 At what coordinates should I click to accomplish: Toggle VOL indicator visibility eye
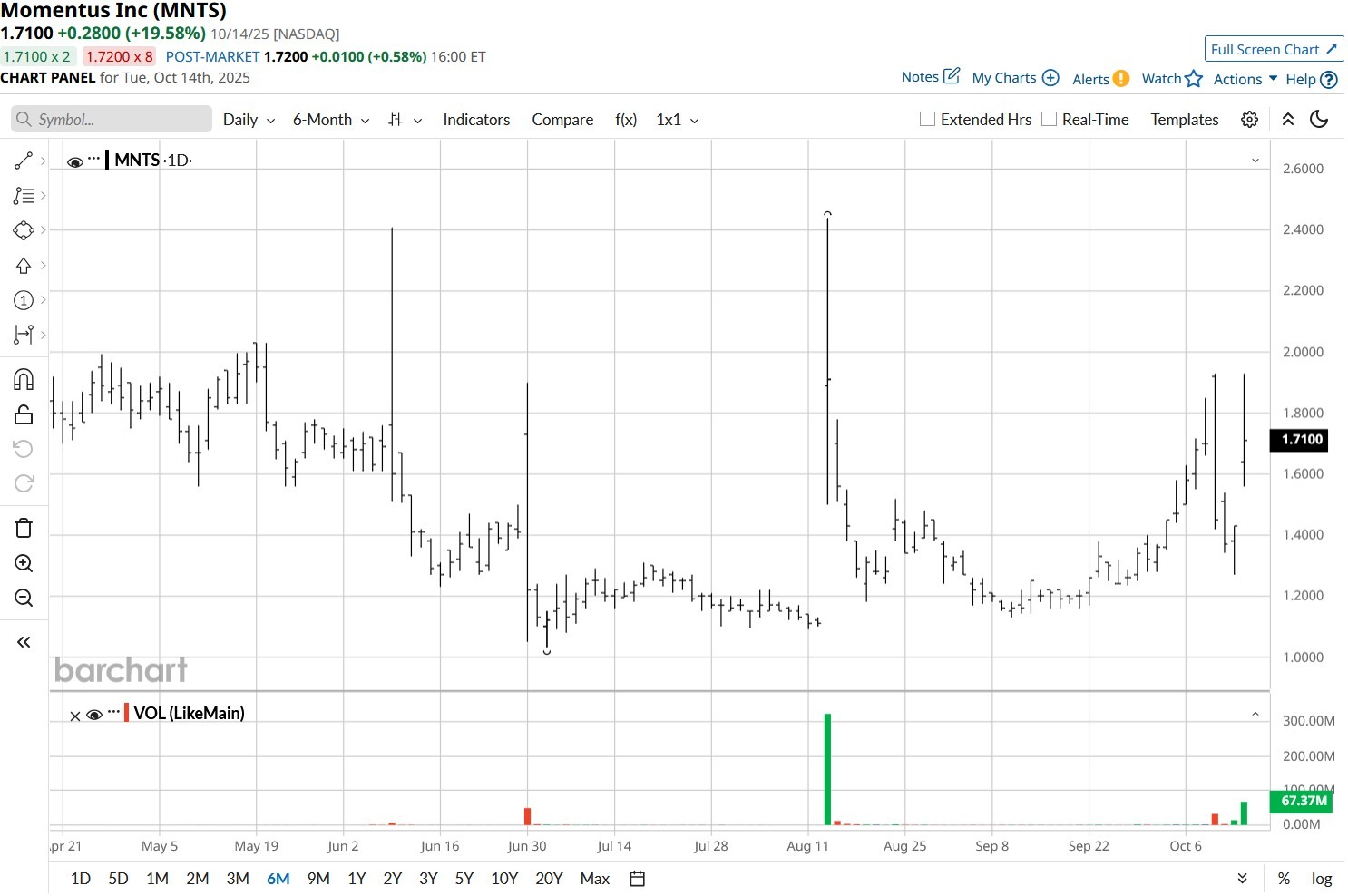93,716
